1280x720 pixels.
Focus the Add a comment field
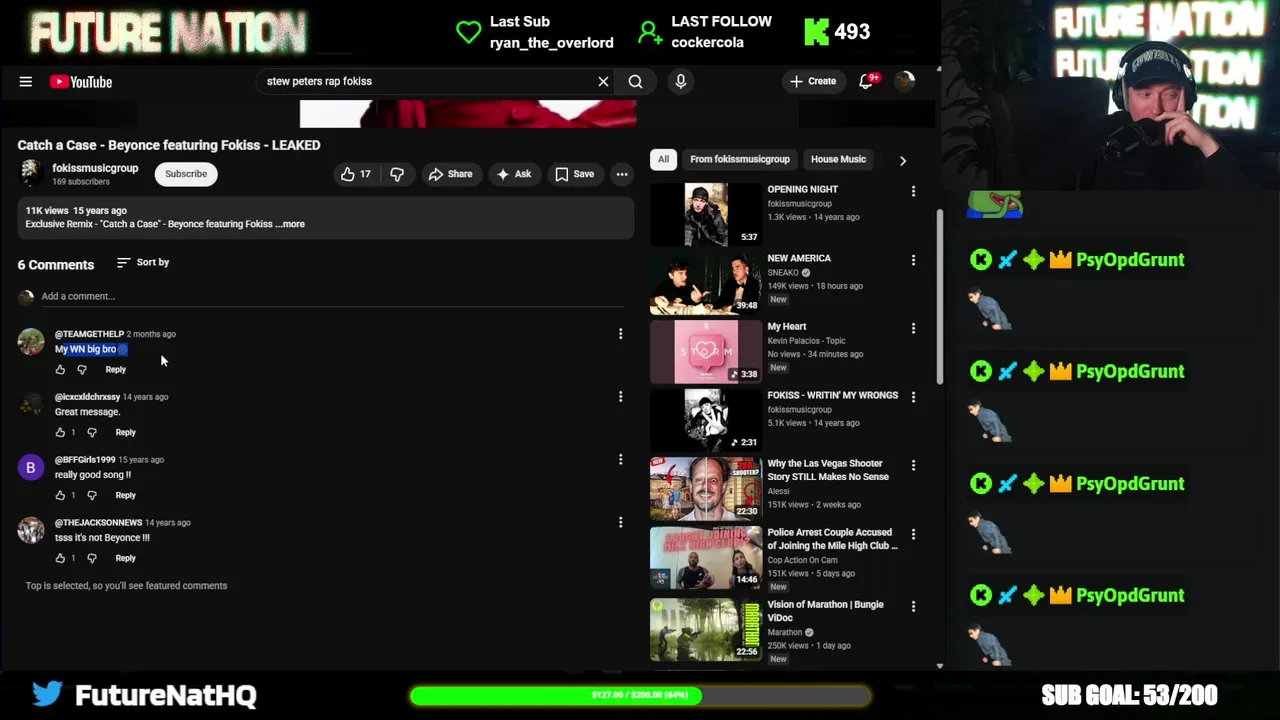coord(330,296)
